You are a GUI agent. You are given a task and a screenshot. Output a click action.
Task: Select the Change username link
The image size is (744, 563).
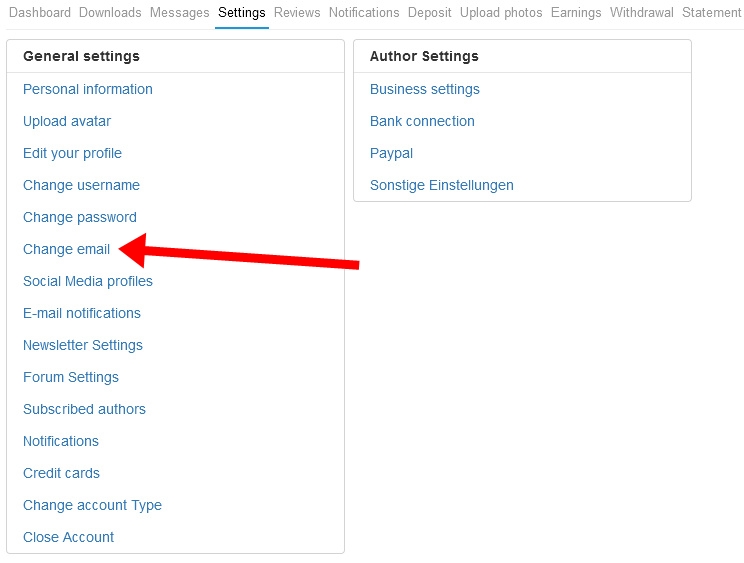tap(82, 185)
